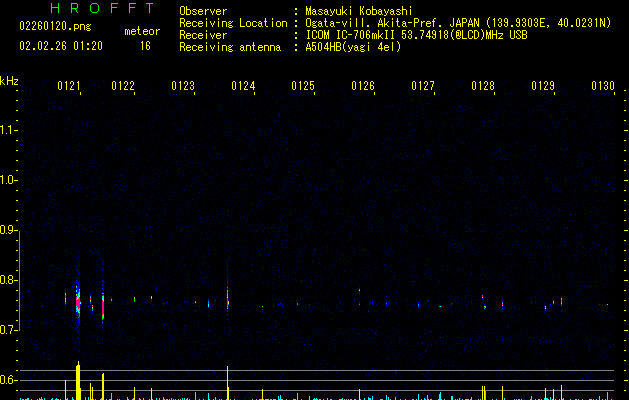This screenshot has width=629, height=400.
Task: Click time marker 0127
Action: [423, 86]
